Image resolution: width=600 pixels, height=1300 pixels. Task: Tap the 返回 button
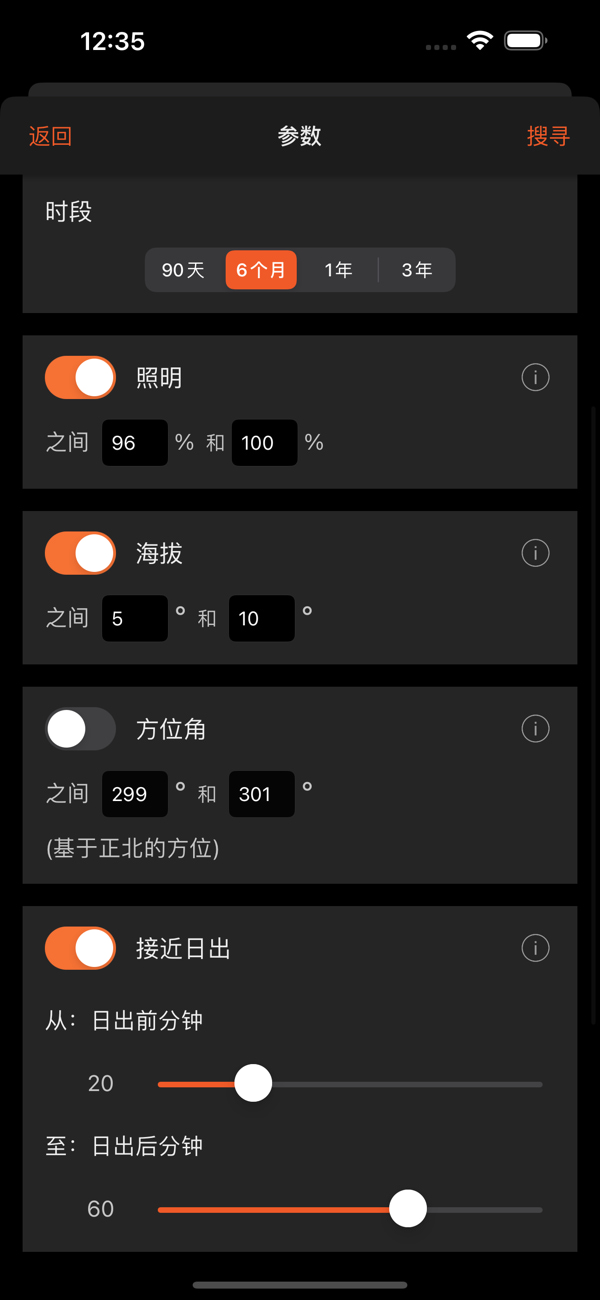tap(50, 136)
